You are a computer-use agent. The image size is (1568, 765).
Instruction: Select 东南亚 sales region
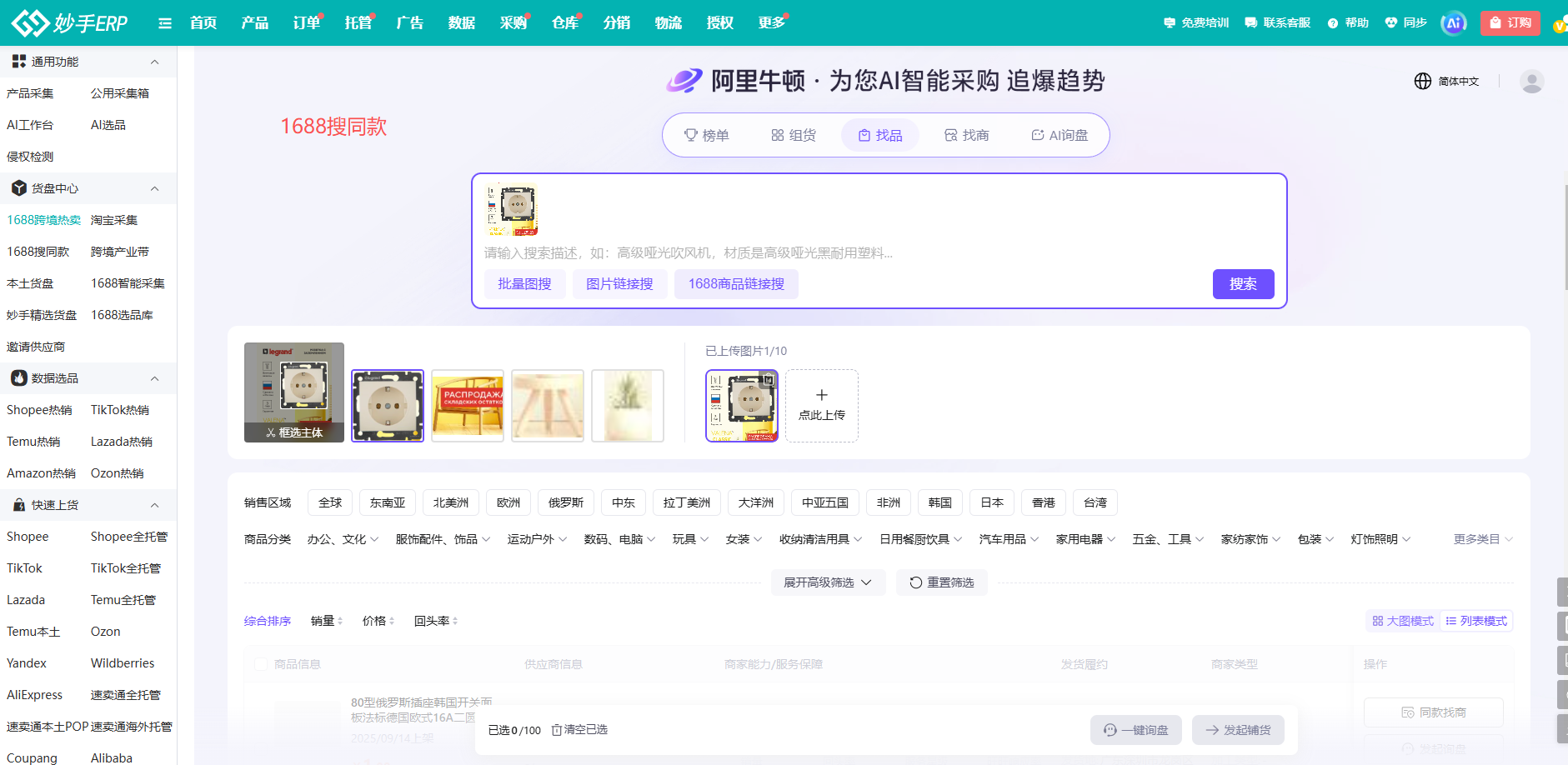tap(388, 502)
